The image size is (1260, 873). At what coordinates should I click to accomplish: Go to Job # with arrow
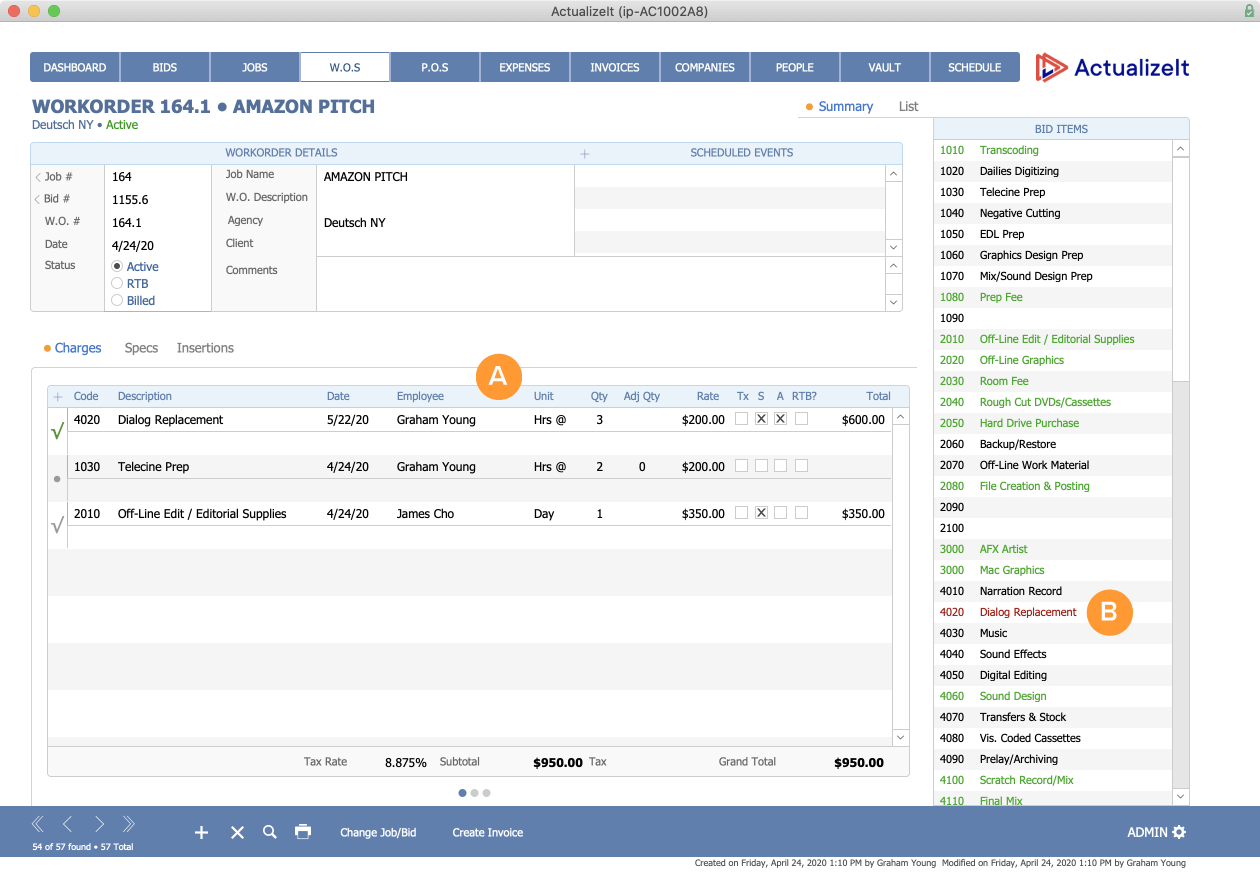(x=38, y=177)
